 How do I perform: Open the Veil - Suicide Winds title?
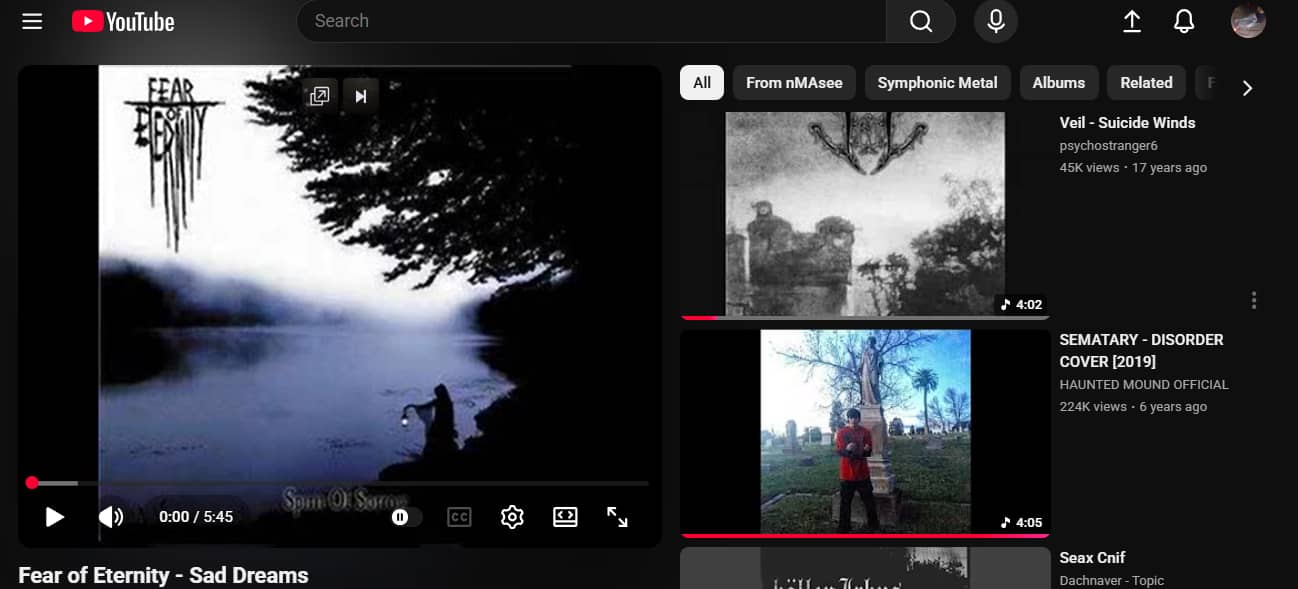pos(1127,123)
